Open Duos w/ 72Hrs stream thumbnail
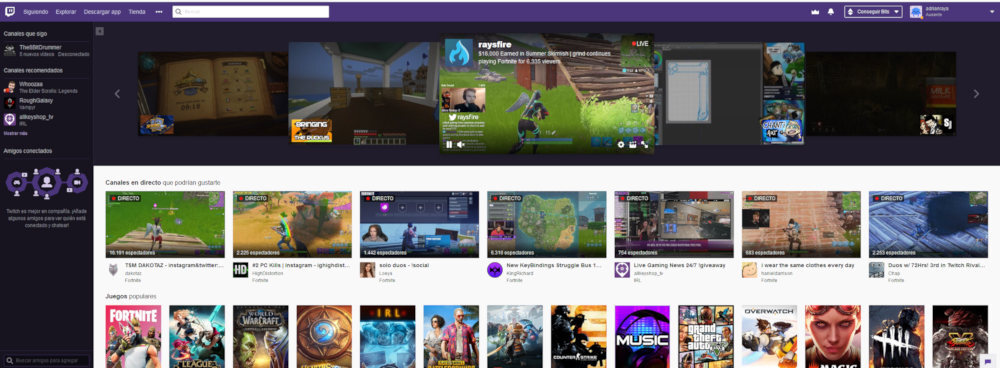This screenshot has height=368, width=1000. [929, 224]
